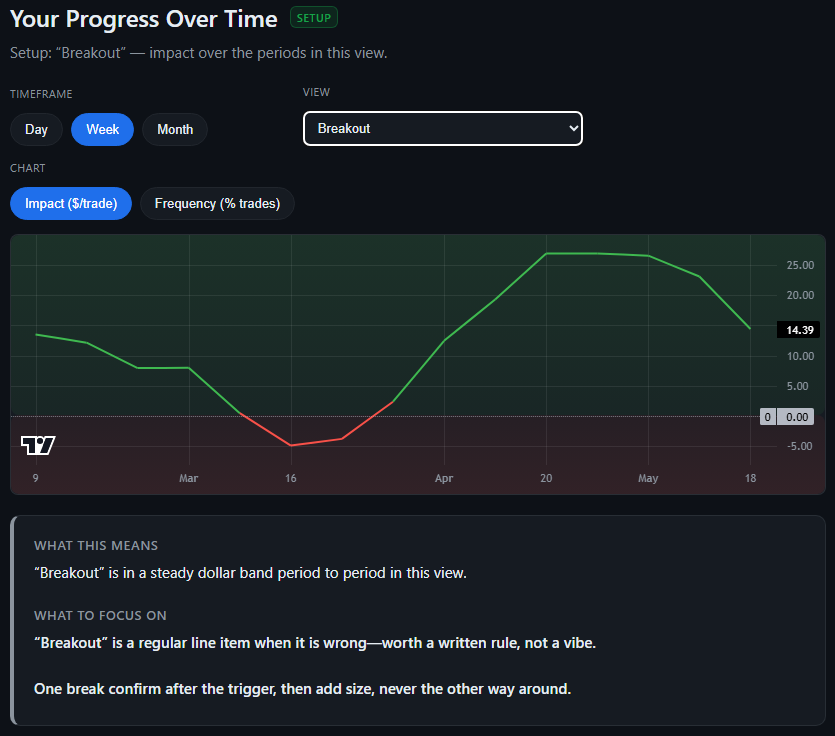
Task: Click the WHAT TO FOCUS ON heading
Action: pyautogui.click(x=100, y=616)
